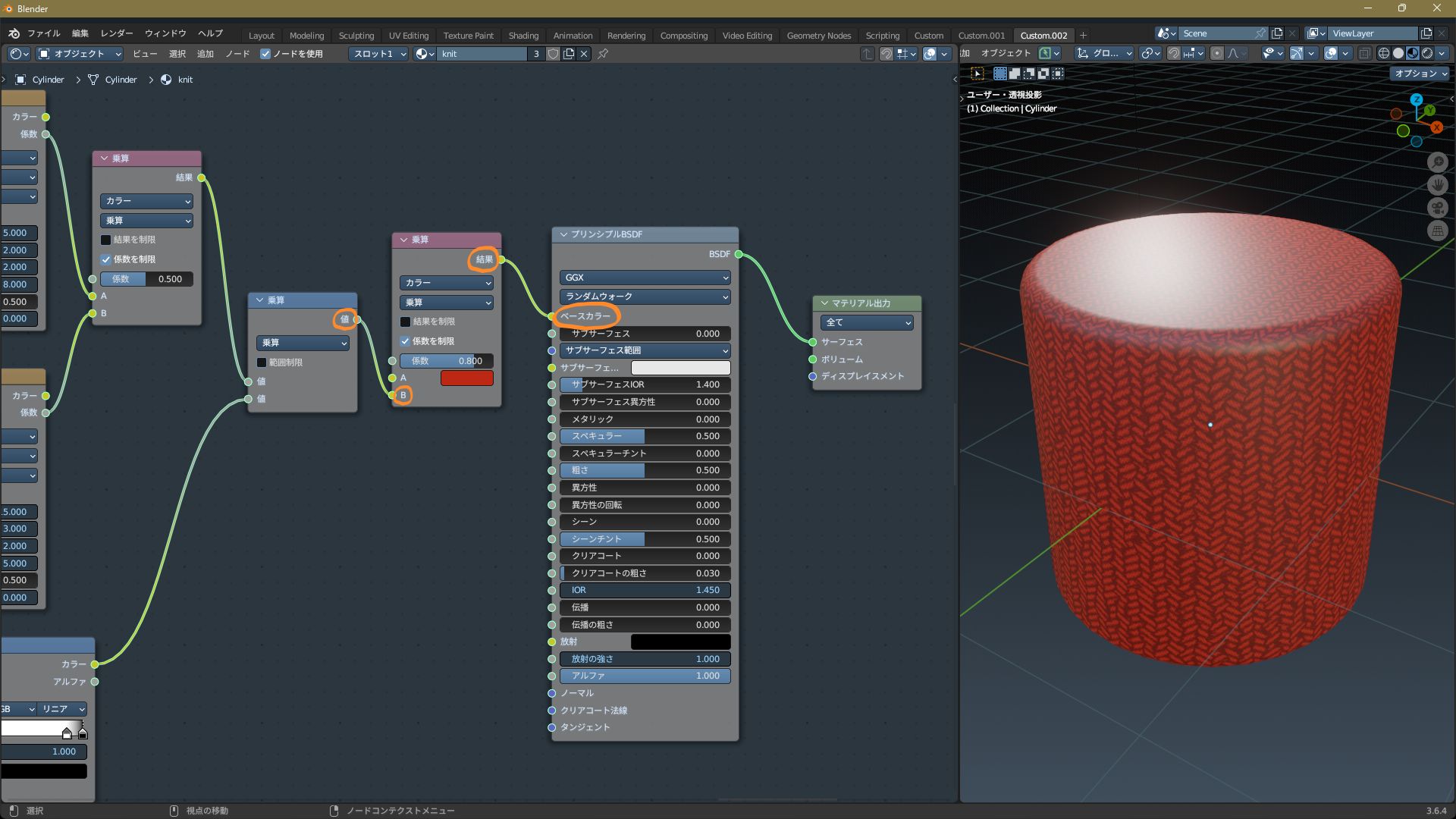Pin the node editor with pushpin icon
Image resolution: width=1456 pixels, height=819 pixels.
click(x=603, y=54)
